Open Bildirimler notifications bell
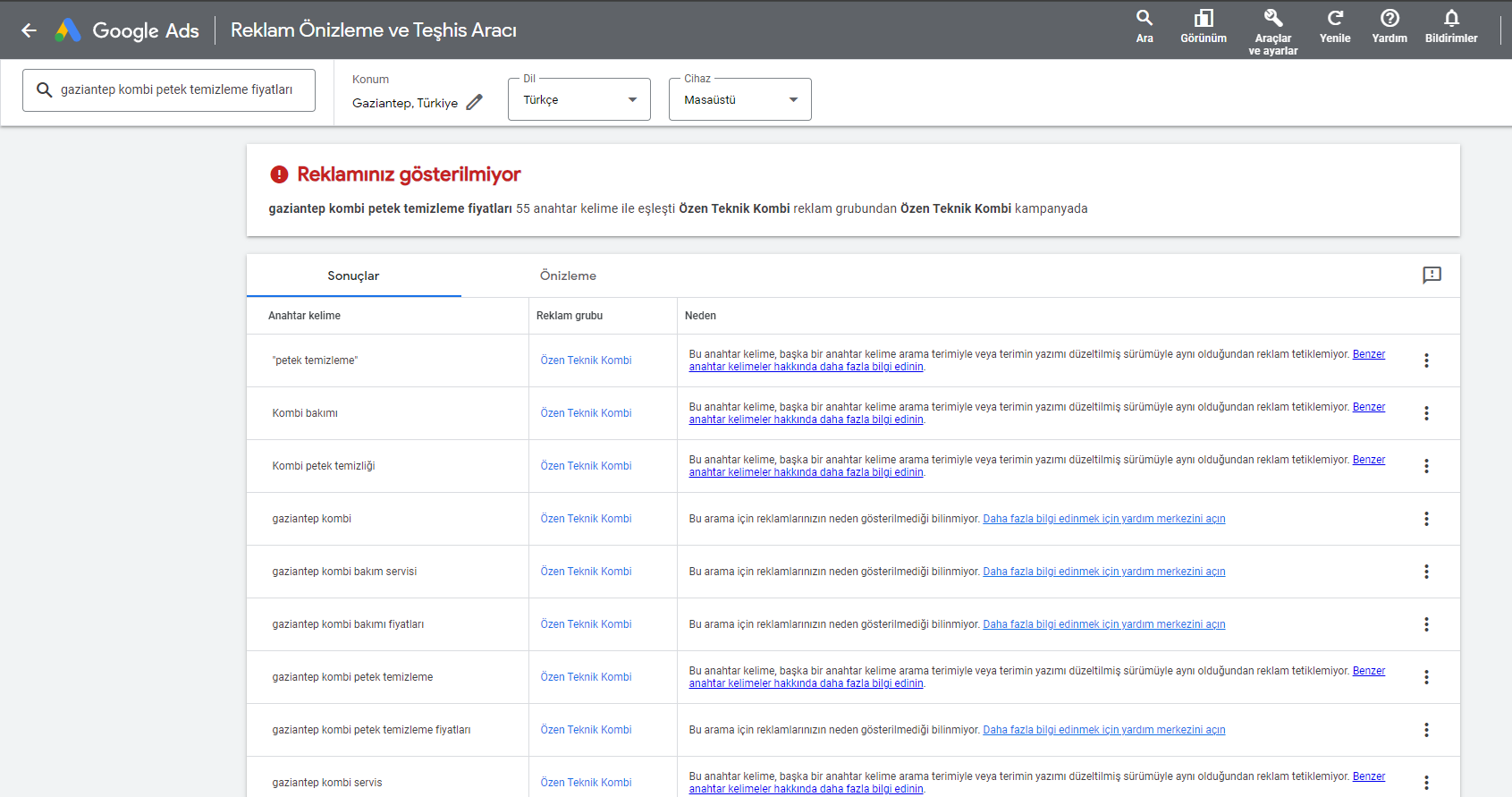Viewport: 1512px width, 797px height. click(1451, 27)
